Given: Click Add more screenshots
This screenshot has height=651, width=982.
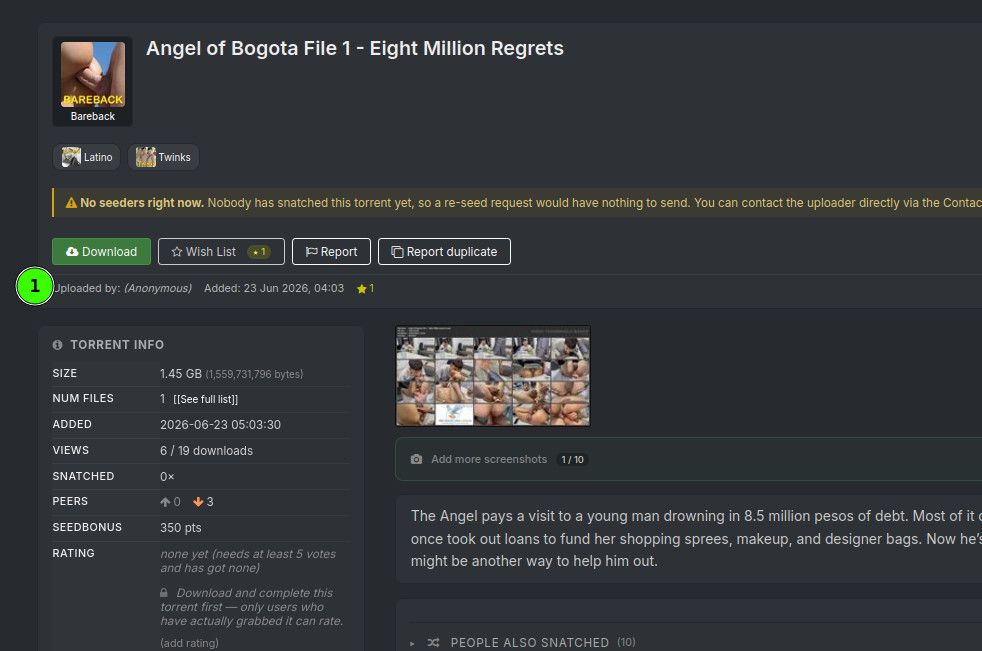Looking at the screenshot, I should (x=489, y=459).
